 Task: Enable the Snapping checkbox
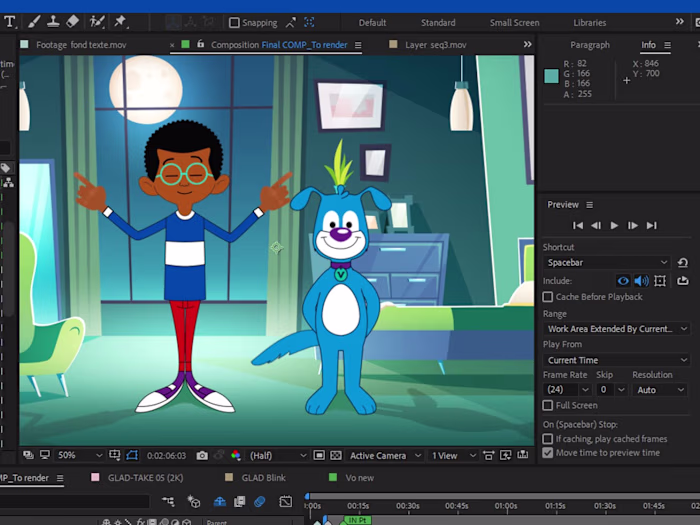[x=234, y=23]
